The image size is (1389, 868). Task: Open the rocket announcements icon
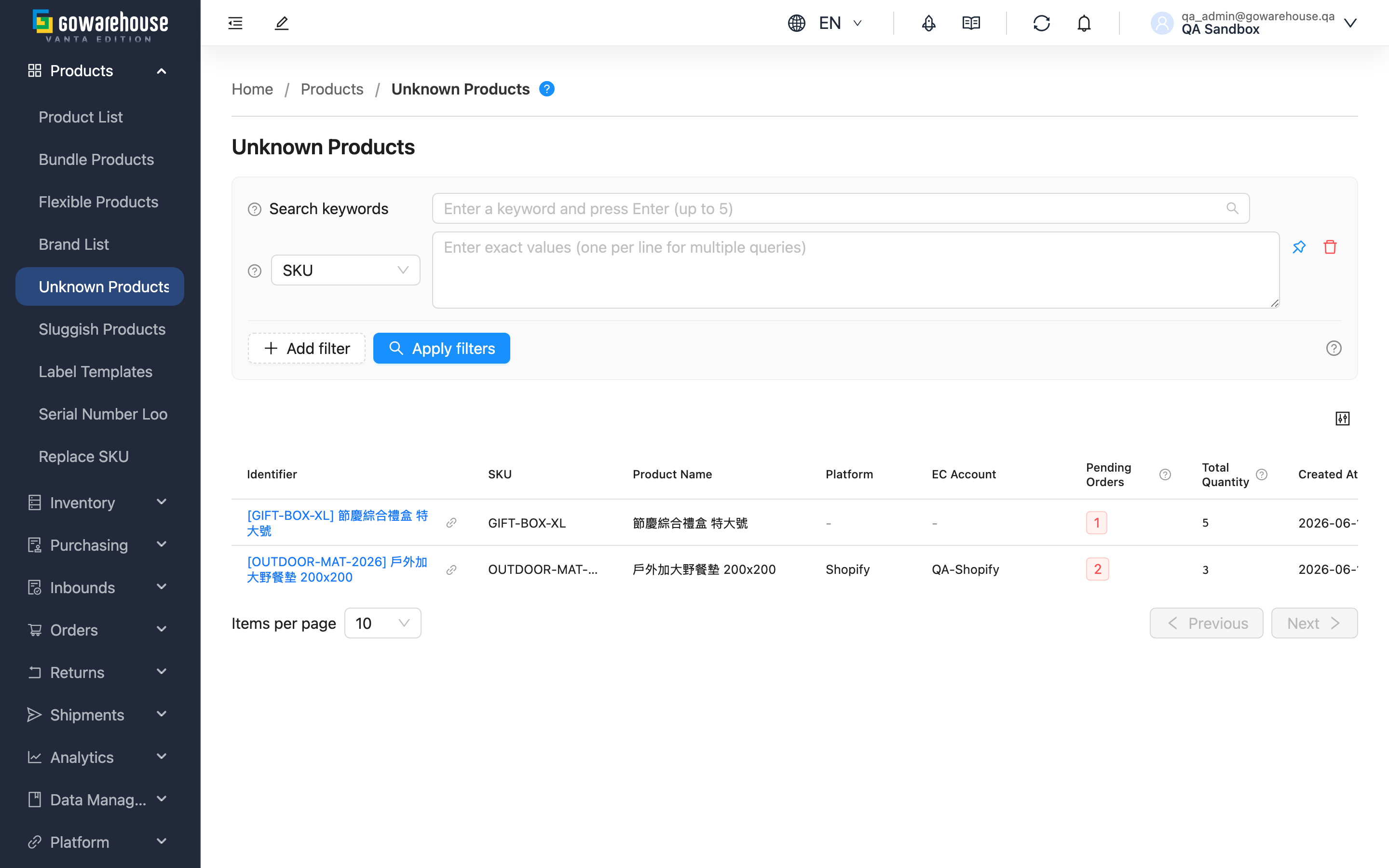click(928, 23)
